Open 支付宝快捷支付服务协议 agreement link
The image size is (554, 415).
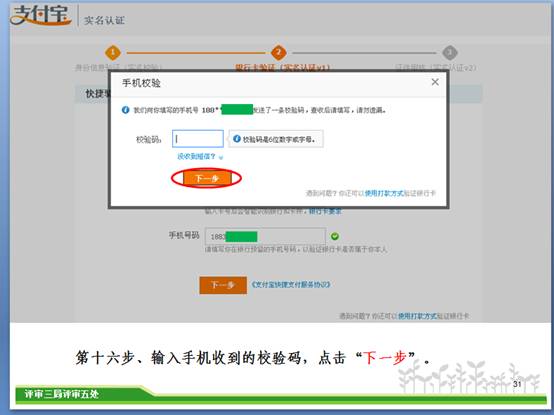pos(291,284)
